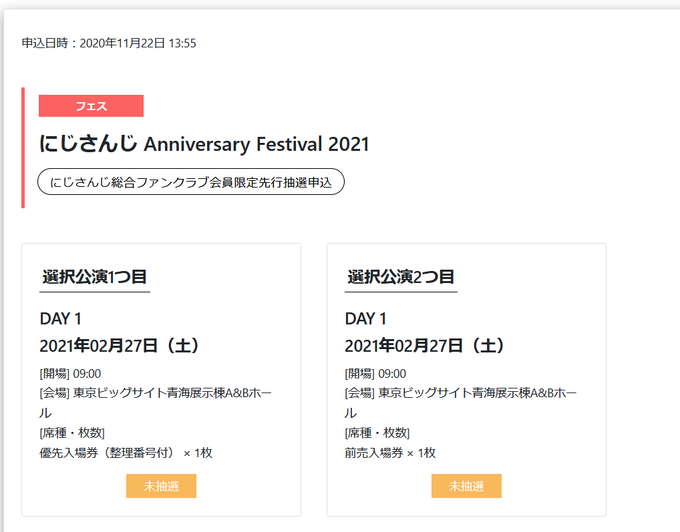Click 前売入場券 × 1枚 ticket text
This screenshot has width=680, height=532.
tap(390, 453)
